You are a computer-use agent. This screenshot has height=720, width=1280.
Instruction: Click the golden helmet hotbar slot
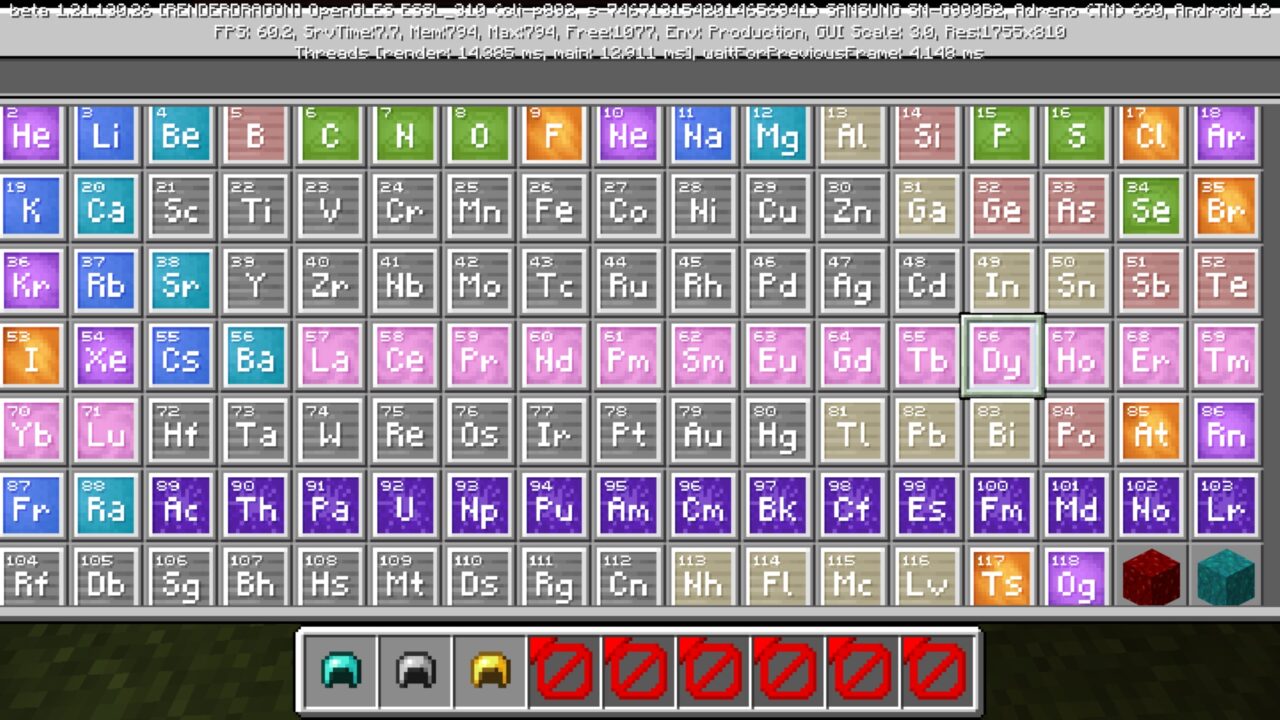(x=490, y=668)
